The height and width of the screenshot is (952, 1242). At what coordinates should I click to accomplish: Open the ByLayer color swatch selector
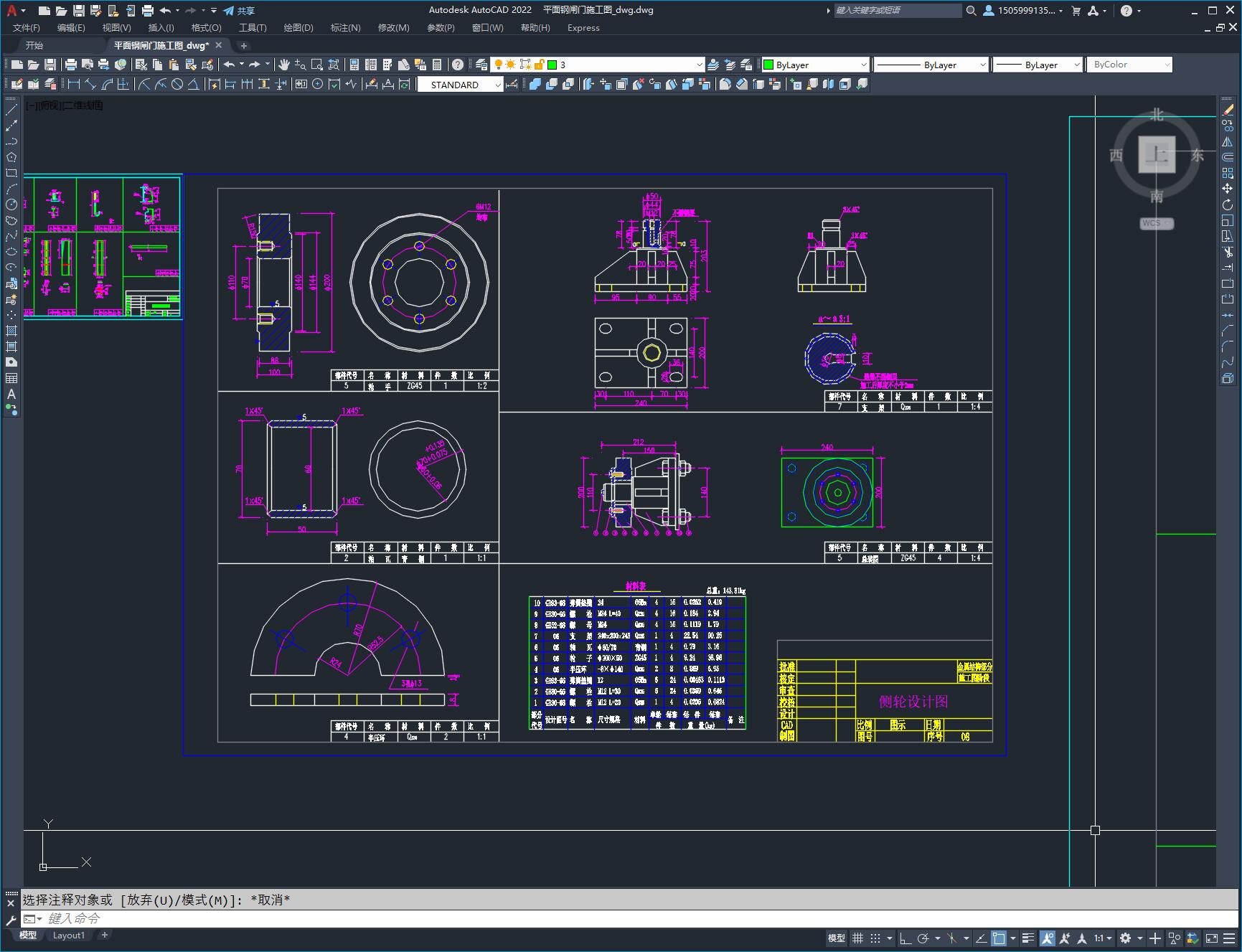click(814, 65)
